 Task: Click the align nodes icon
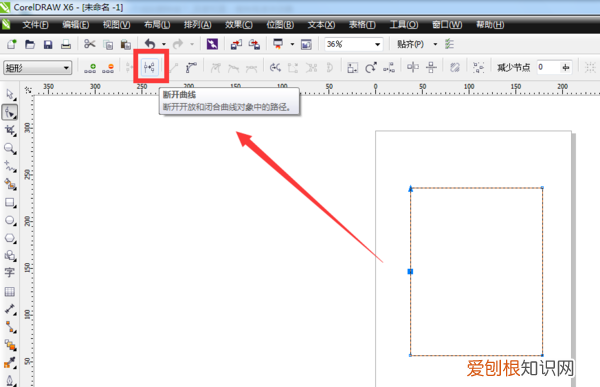click(x=389, y=68)
